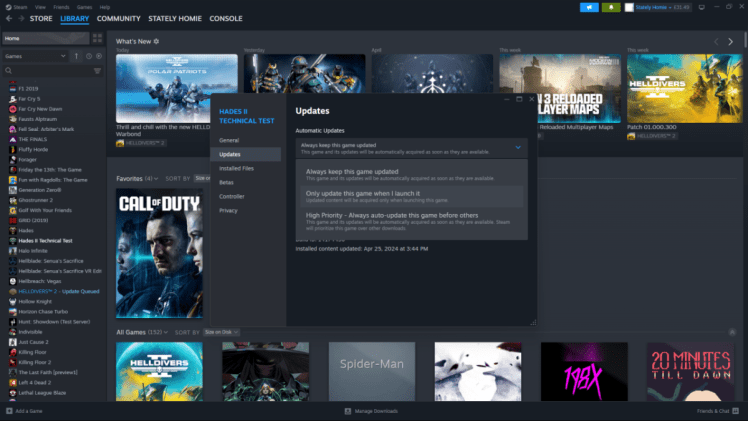Collapse the Automatic Updates dropdown
Screen dimensions: 748x421
tap(517, 147)
